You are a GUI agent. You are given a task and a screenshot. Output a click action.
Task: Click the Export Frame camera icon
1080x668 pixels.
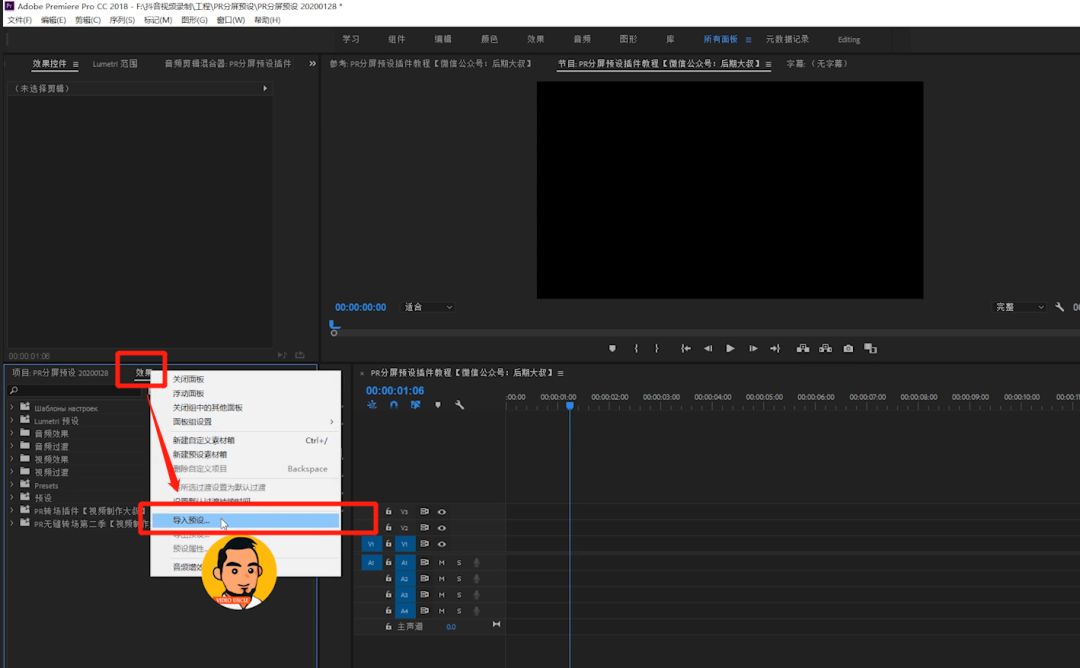click(848, 348)
